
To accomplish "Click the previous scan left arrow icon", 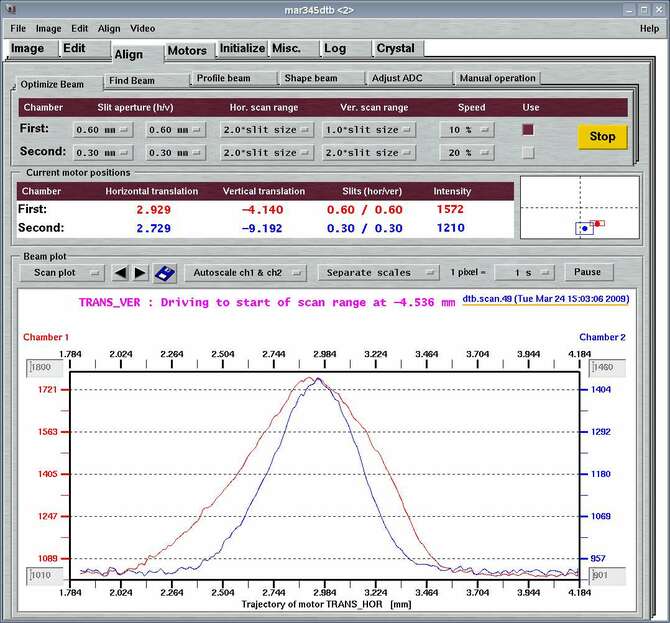I will 121,272.
